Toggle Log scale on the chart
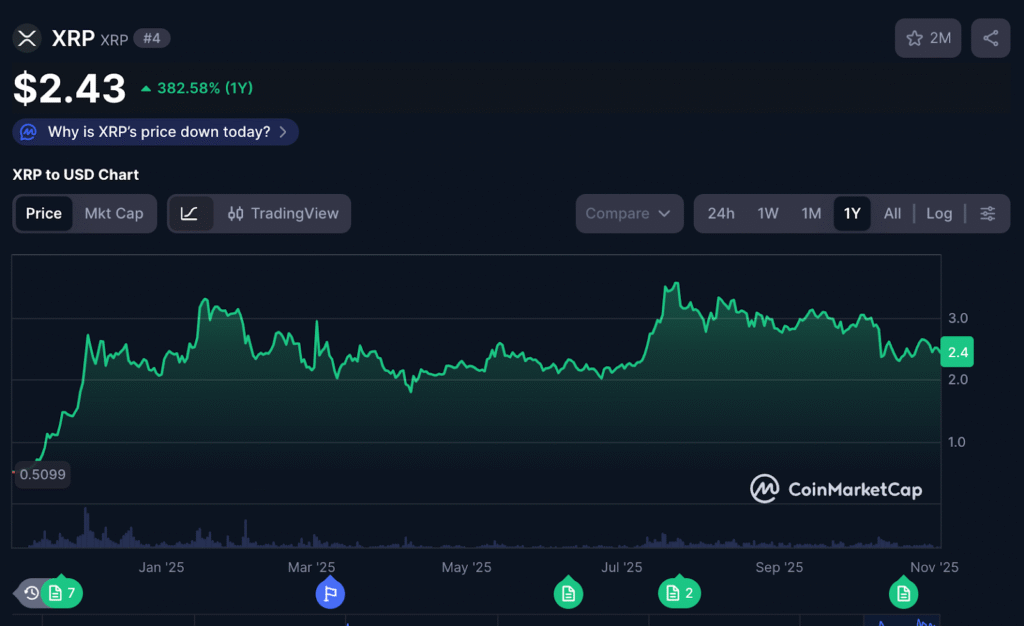The image size is (1024, 626). click(938, 213)
